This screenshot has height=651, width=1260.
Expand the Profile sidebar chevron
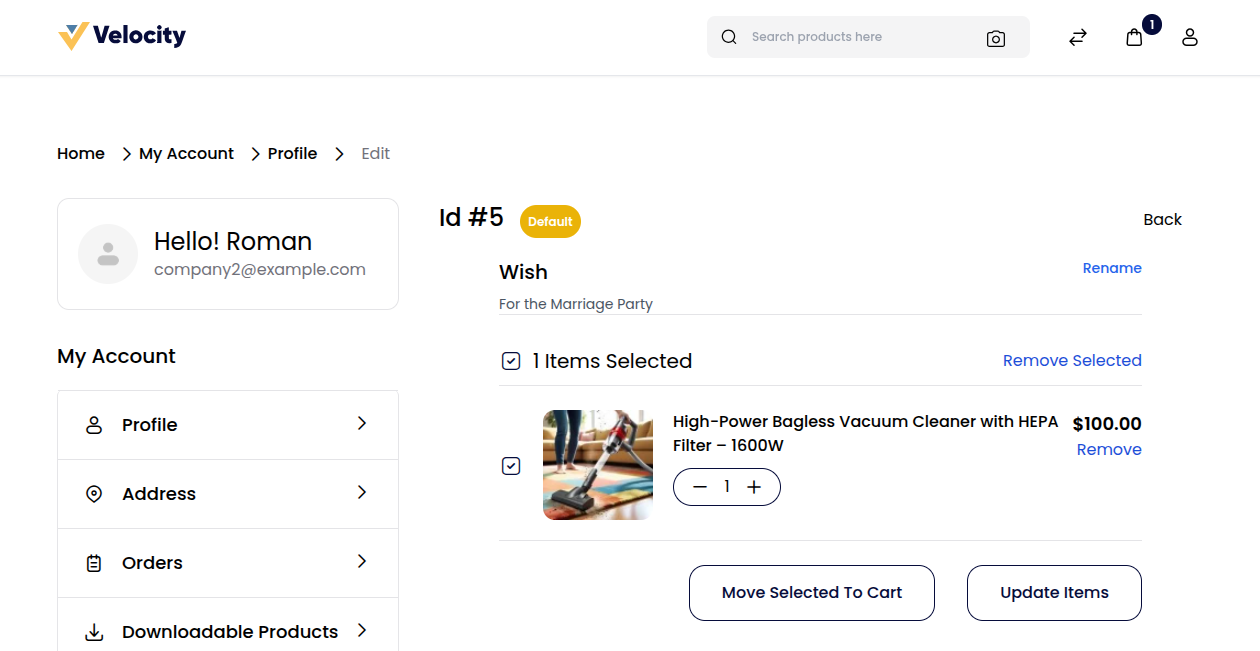(x=362, y=424)
